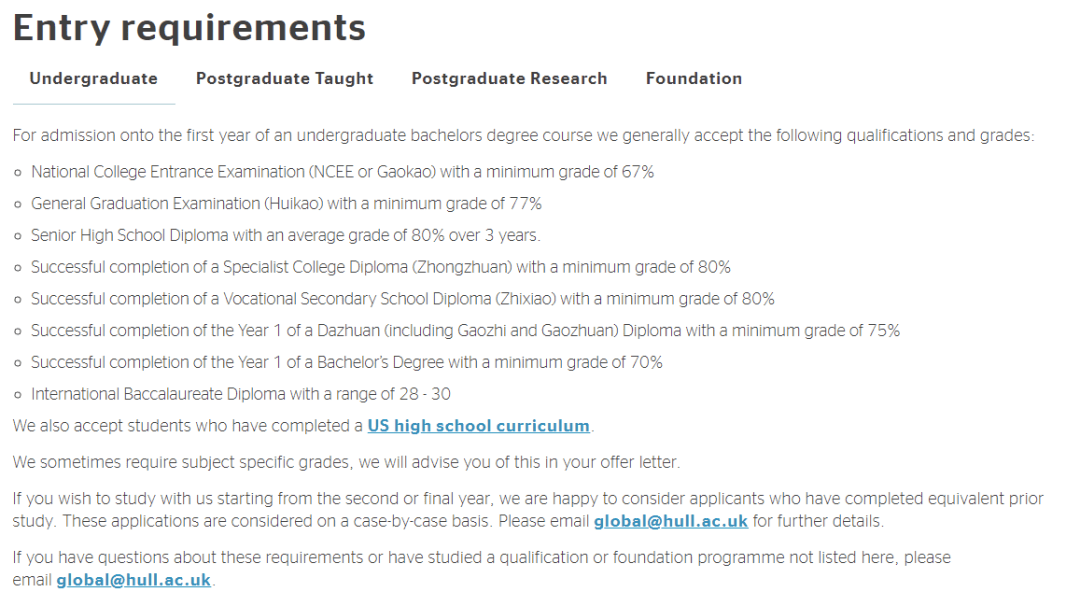
Task: Click the Zhixiao Vocational Secondary School item
Action: pyautogui.click(x=403, y=299)
